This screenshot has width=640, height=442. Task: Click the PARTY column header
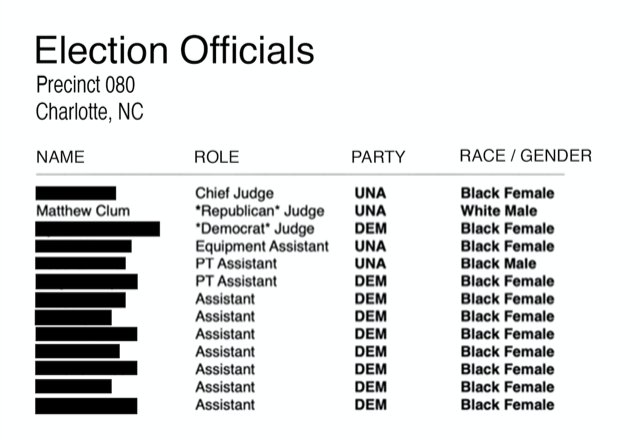378,157
